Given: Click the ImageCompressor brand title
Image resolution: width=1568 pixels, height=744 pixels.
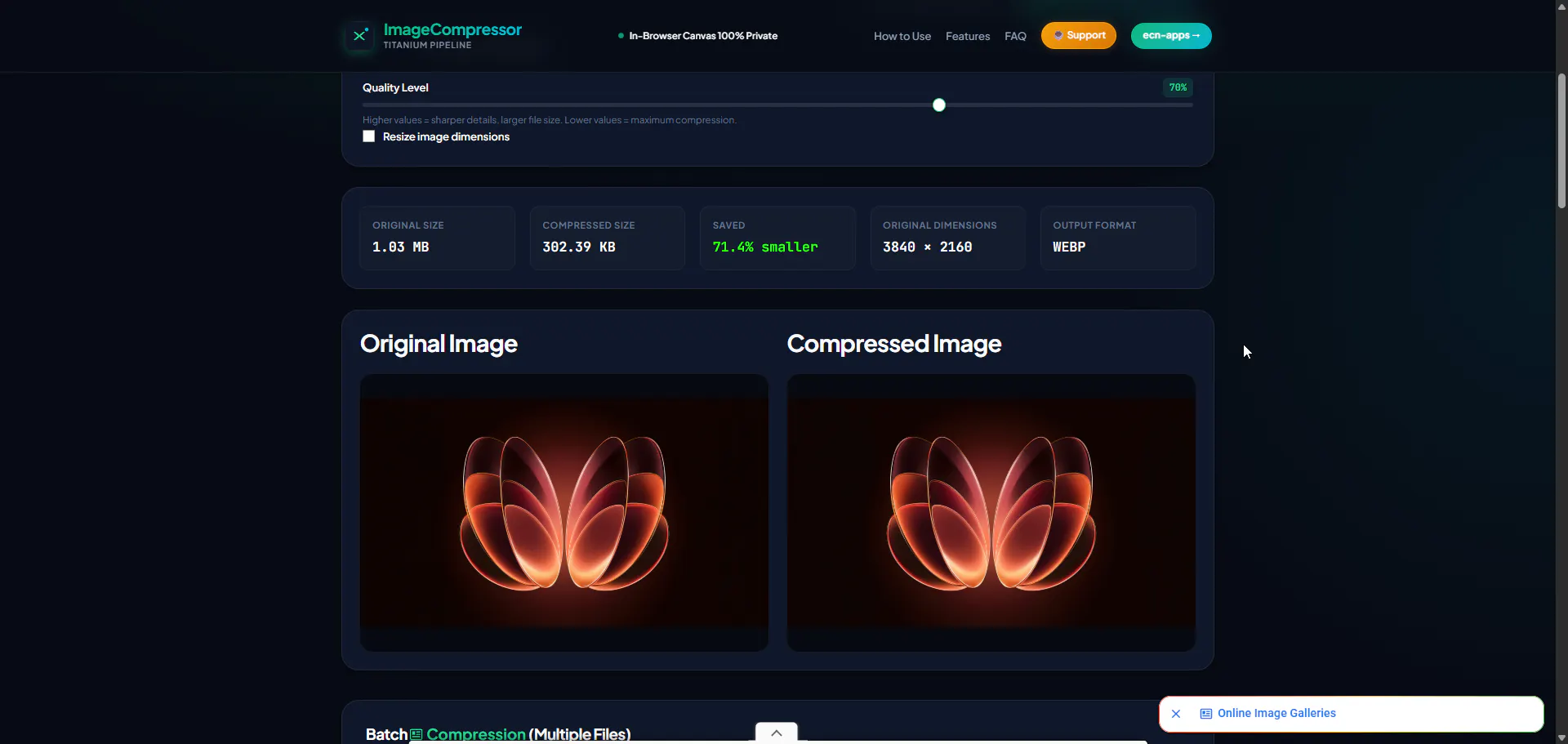Looking at the screenshot, I should point(452,29).
